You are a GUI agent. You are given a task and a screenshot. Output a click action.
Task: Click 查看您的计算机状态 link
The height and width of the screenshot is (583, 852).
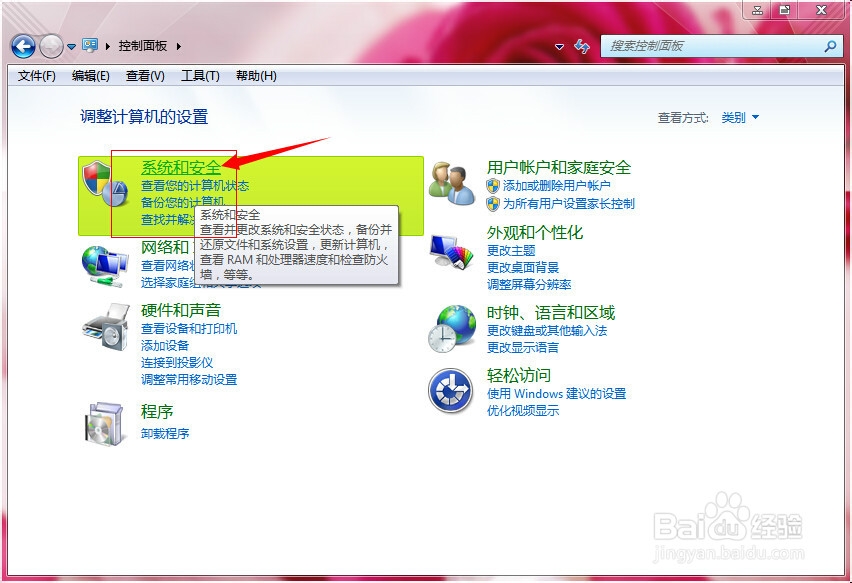pyautogui.click(x=195, y=186)
